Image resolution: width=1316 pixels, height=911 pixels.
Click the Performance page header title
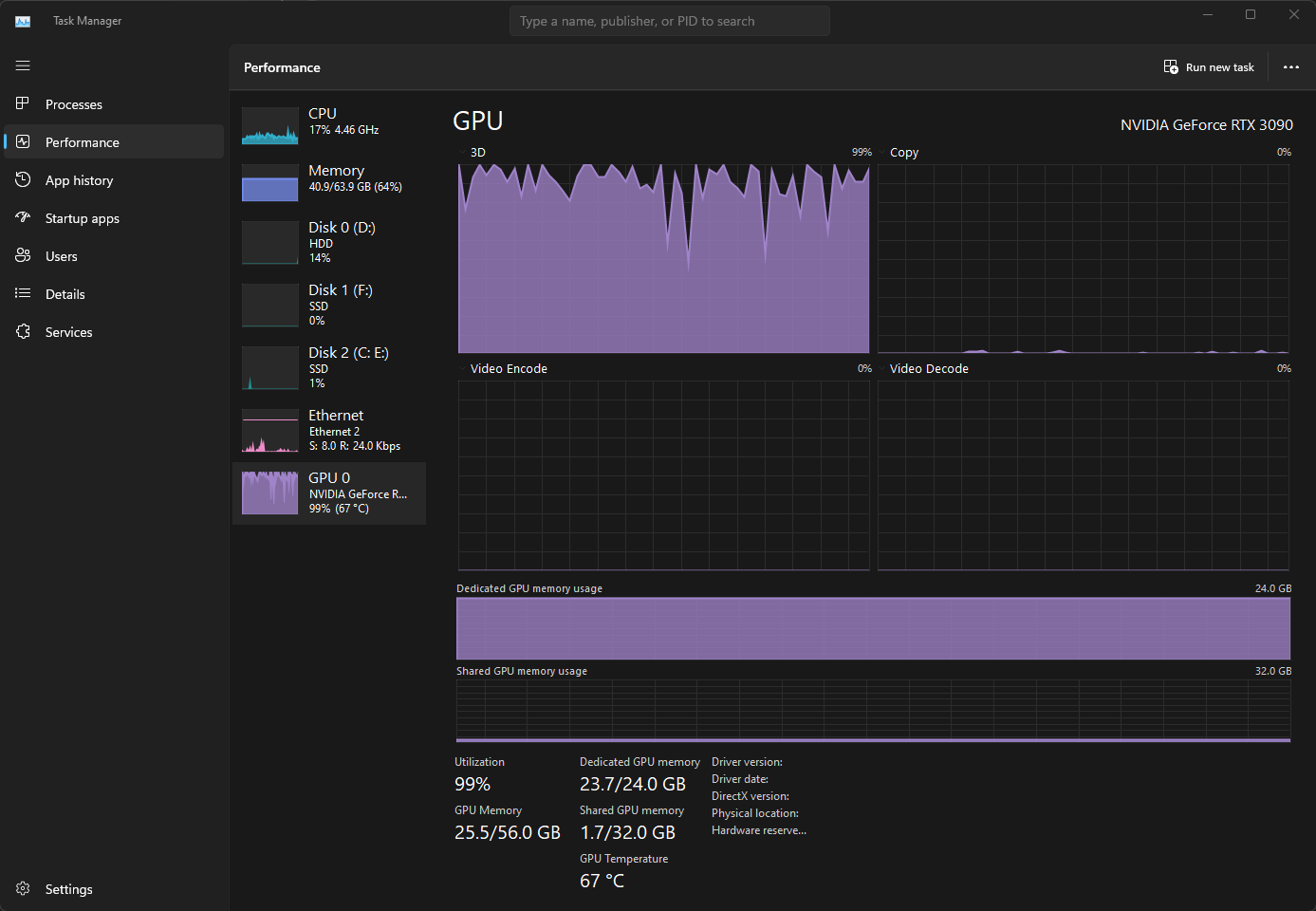pos(282,67)
